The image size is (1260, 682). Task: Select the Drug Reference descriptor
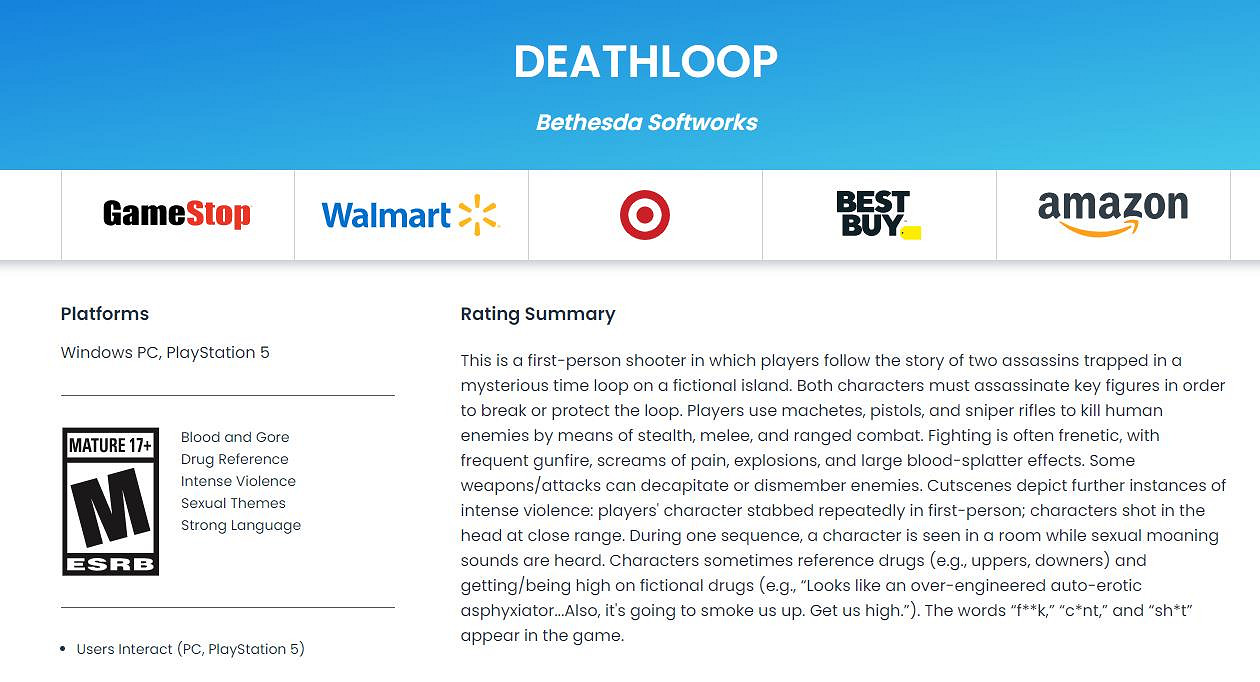[x=234, y=459]
